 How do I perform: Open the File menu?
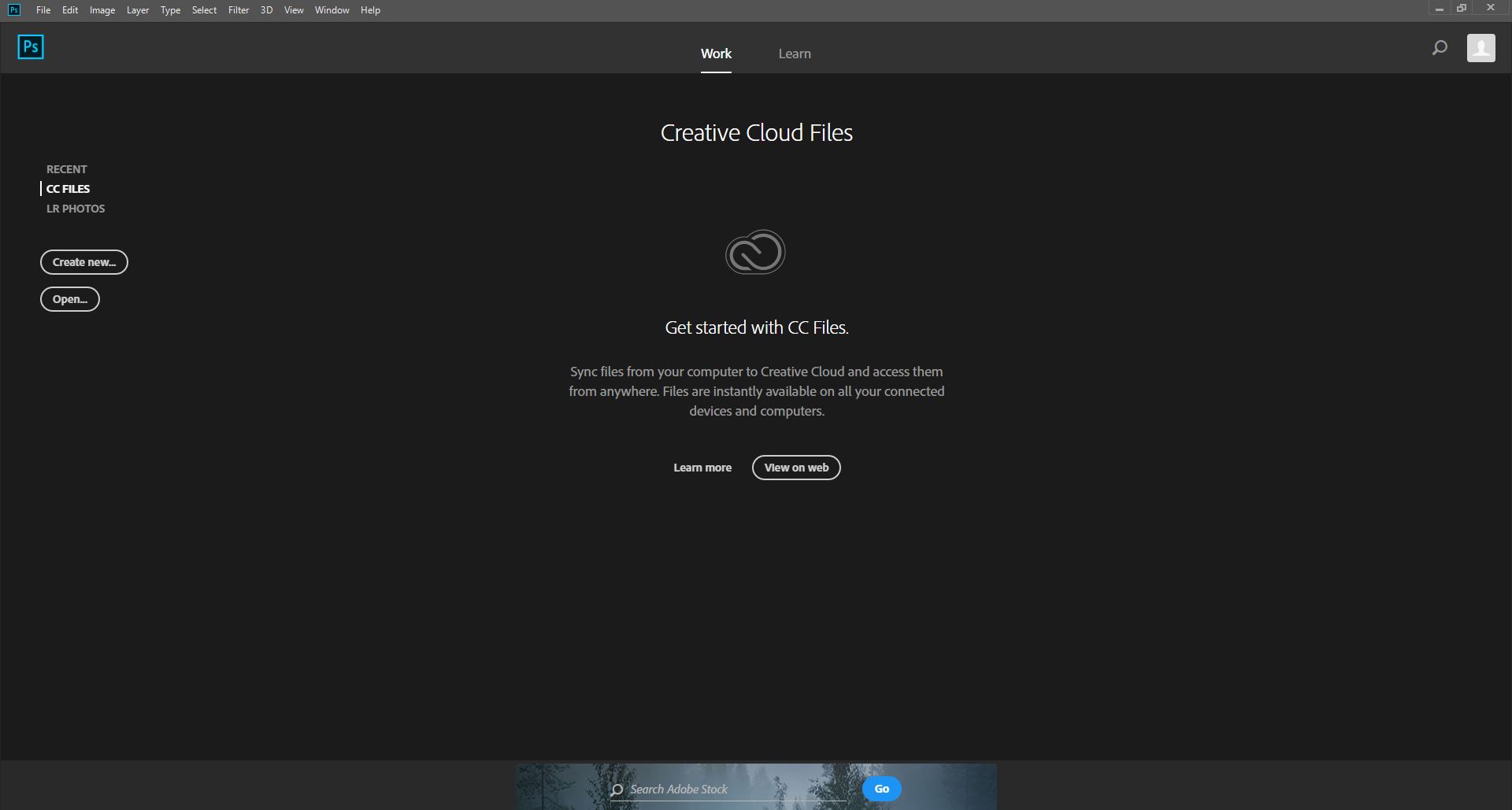click(43, 10)
